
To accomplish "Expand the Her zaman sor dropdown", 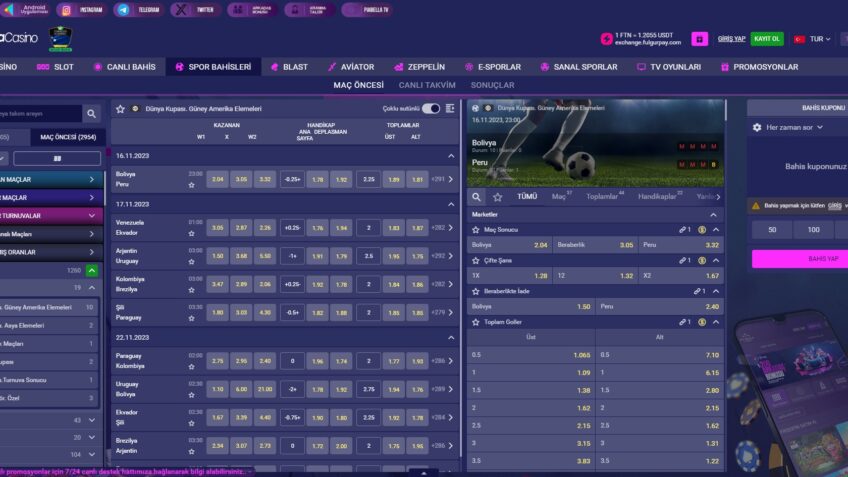I will [794, 128].
